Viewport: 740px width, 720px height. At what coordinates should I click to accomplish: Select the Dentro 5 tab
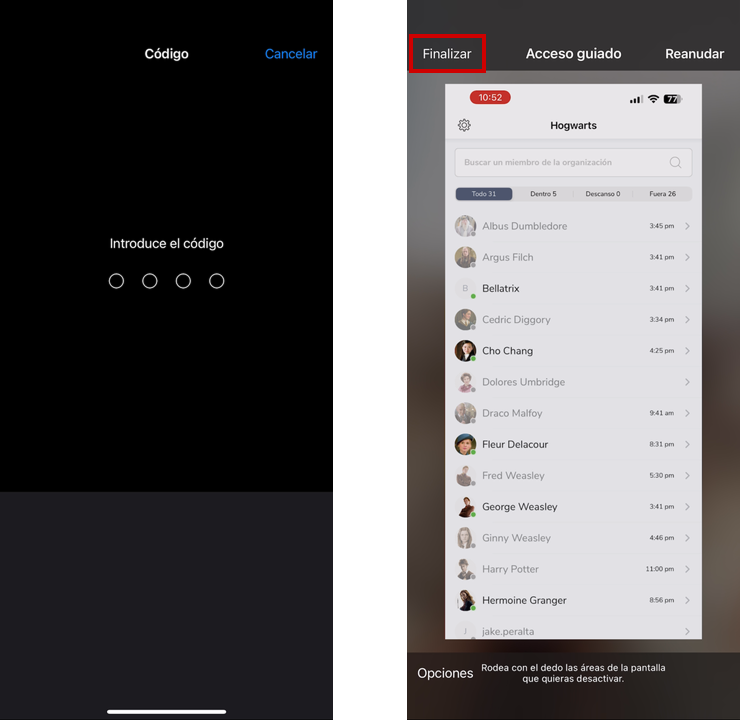point(543,194)
